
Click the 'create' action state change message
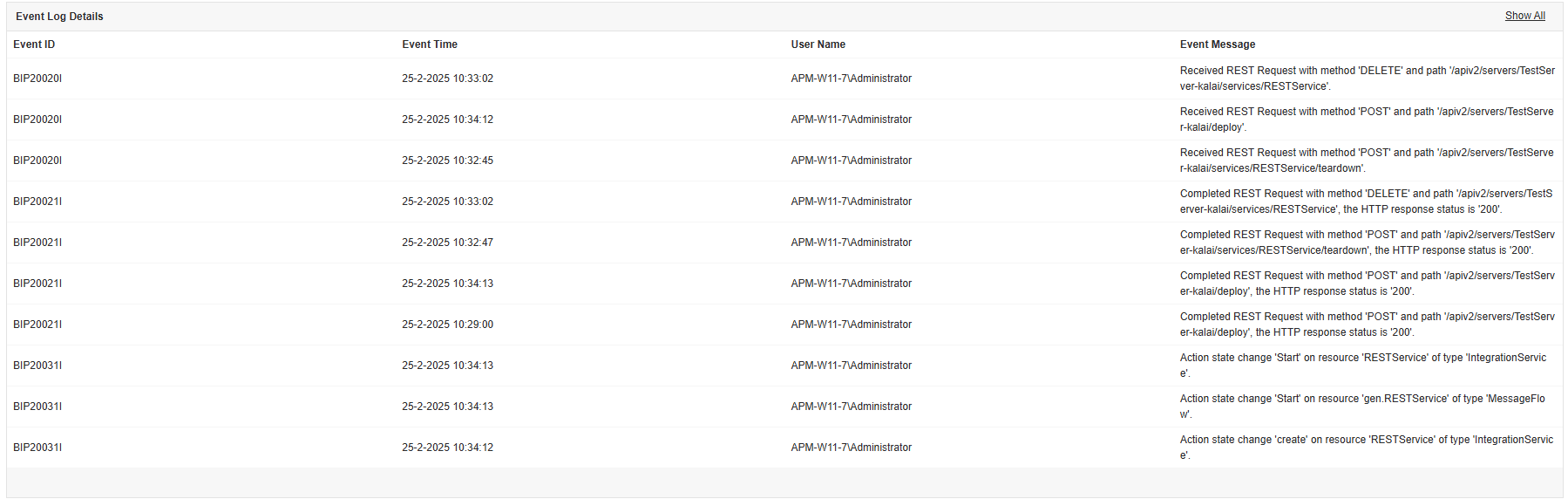click(x=1366, y=448)
